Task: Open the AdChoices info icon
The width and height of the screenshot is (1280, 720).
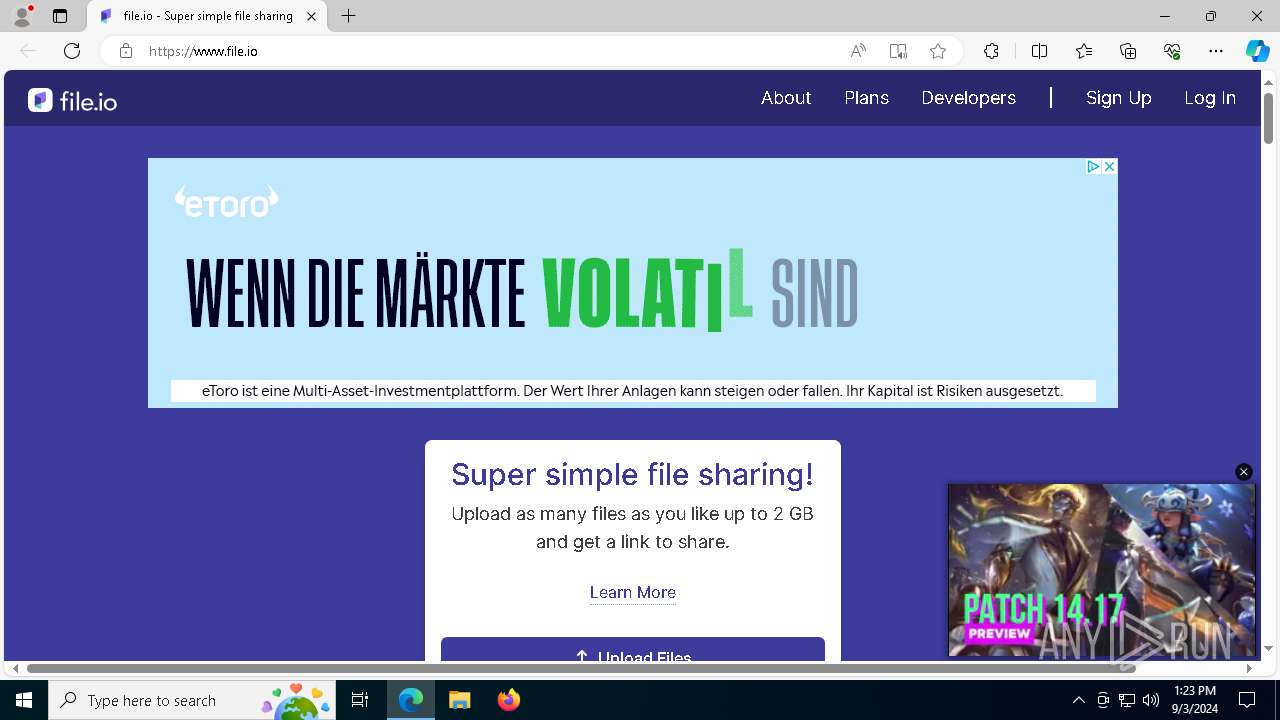Action: click(1094, 167)
